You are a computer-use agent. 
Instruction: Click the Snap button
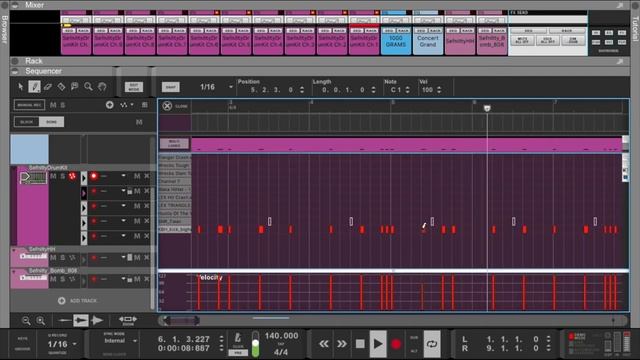[x=171, y=87]
